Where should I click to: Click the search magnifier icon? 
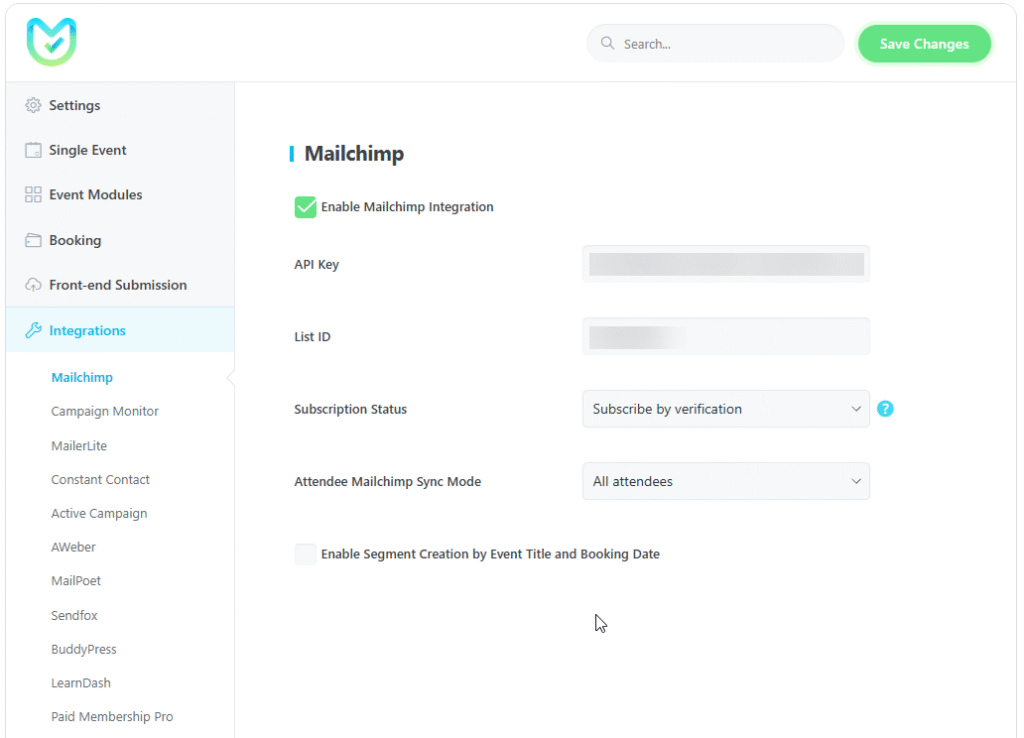(607, 43)
